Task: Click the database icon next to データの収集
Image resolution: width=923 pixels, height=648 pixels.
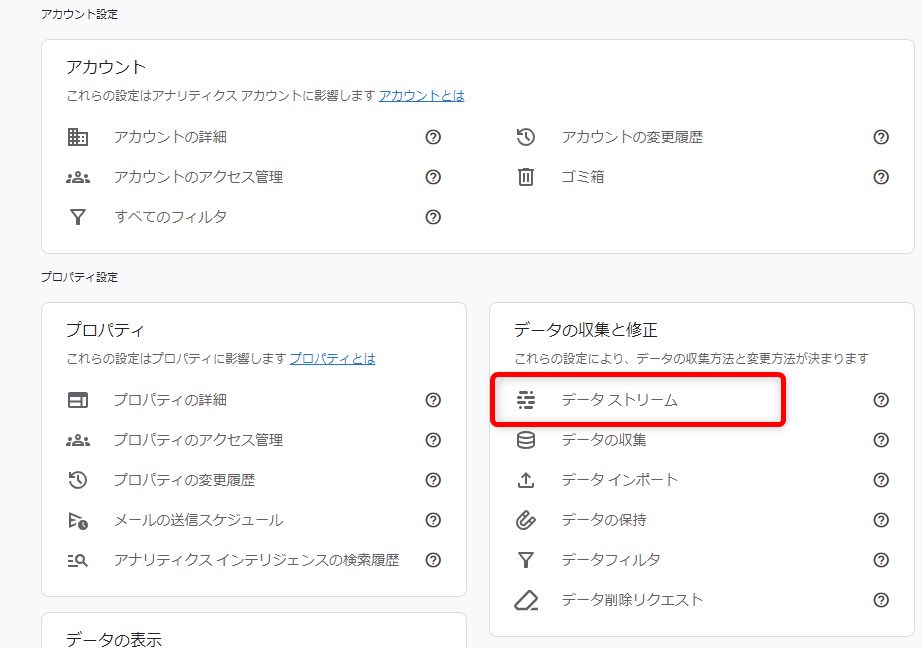Action: tap(526, 440)
